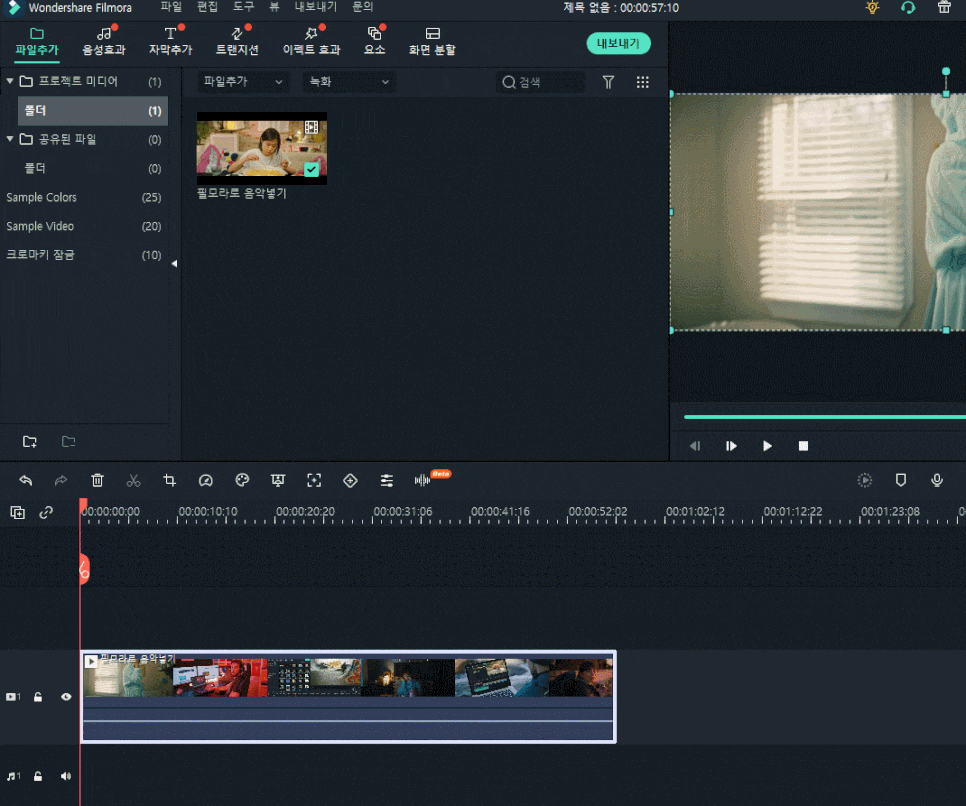Mute audio track 1 speaker icon
The image size is (966, 806).
(x=65, y=776)
